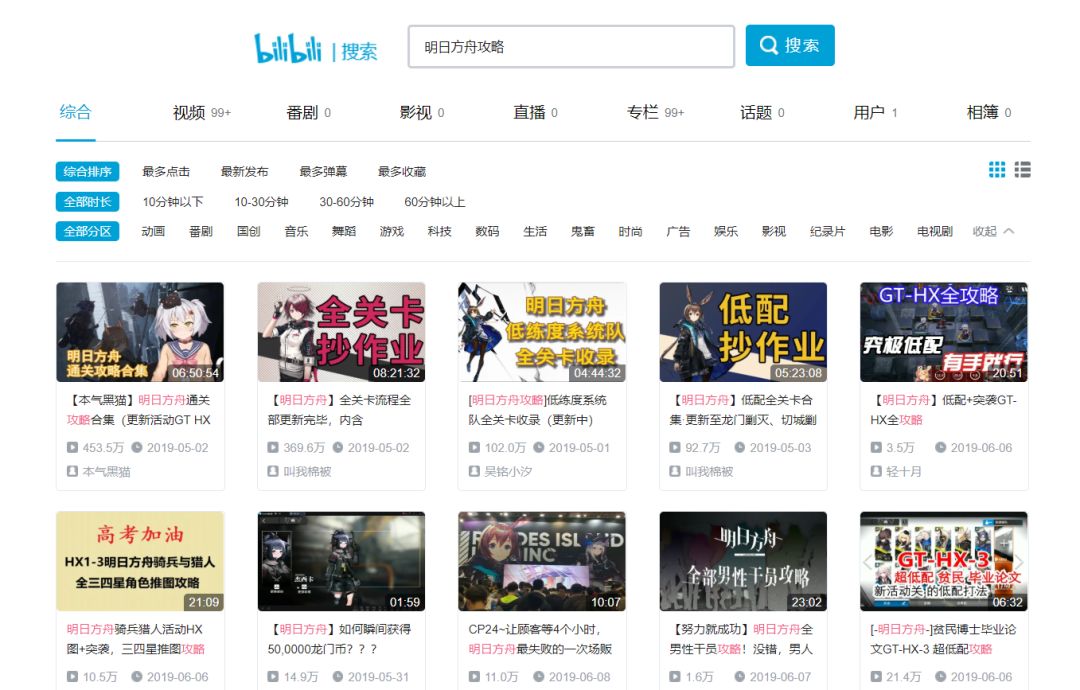Viewport: 1080px width, 690px height.
Task: Sort results by 最多点击
Action: tap(166, 171)
